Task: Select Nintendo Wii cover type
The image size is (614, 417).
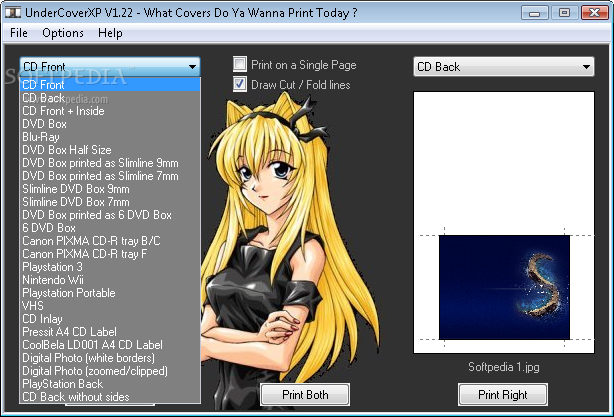Action: click(x=110, y=280)
